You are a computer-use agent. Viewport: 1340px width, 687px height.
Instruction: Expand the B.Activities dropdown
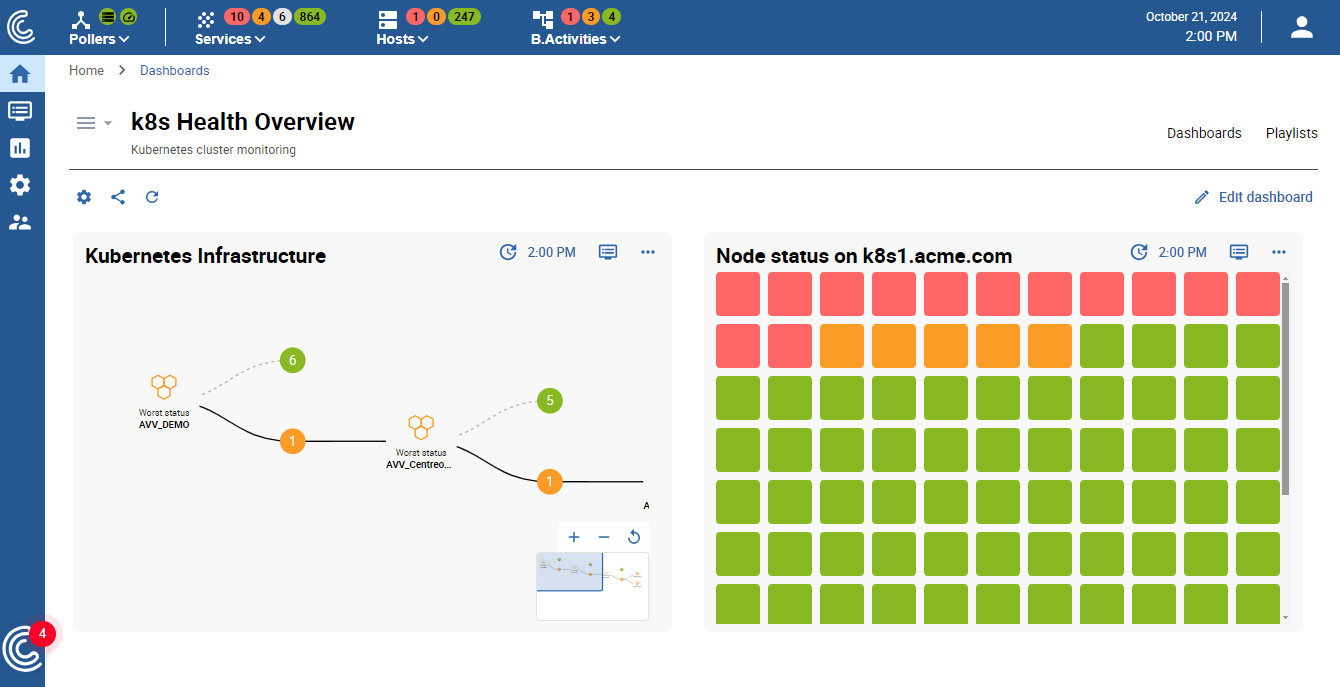coord(575,39)
